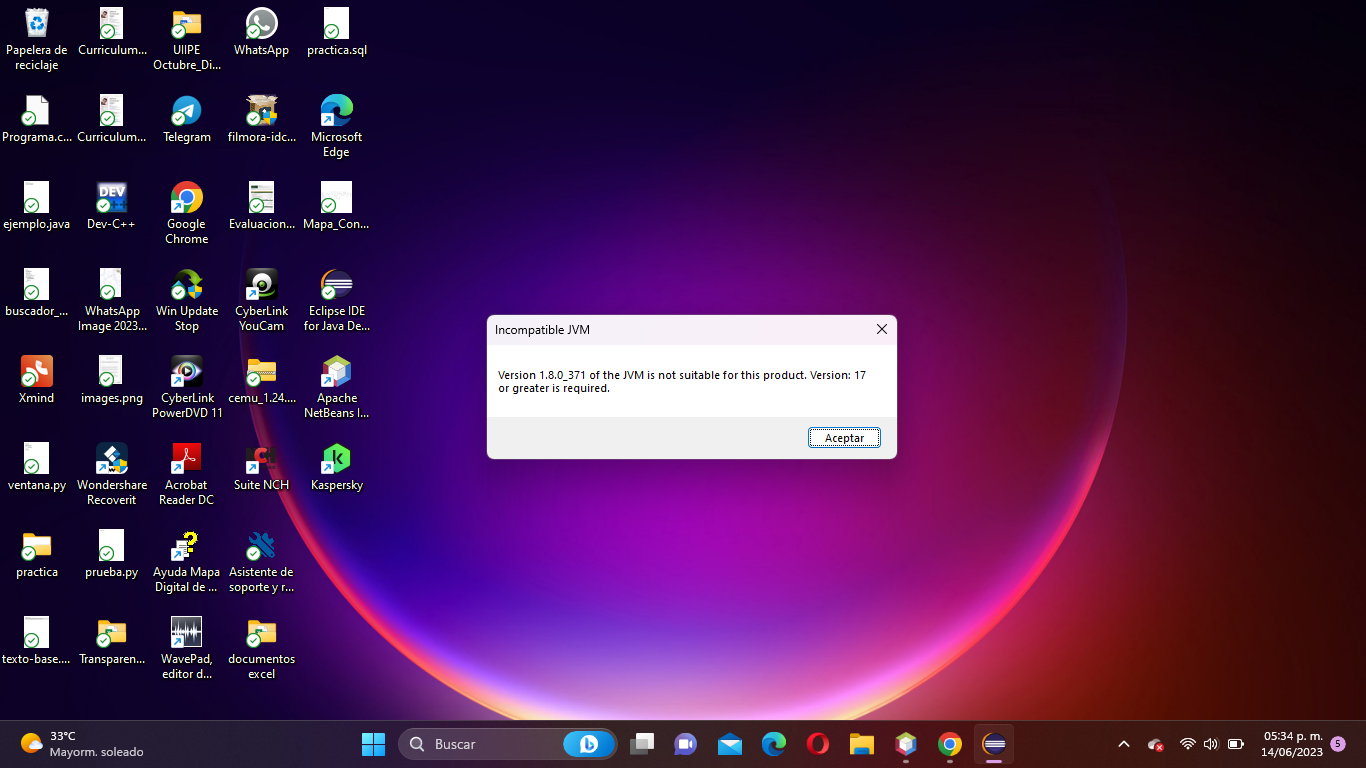
Task: Select the buscador file icon
Action: click(x=37, y=293)
